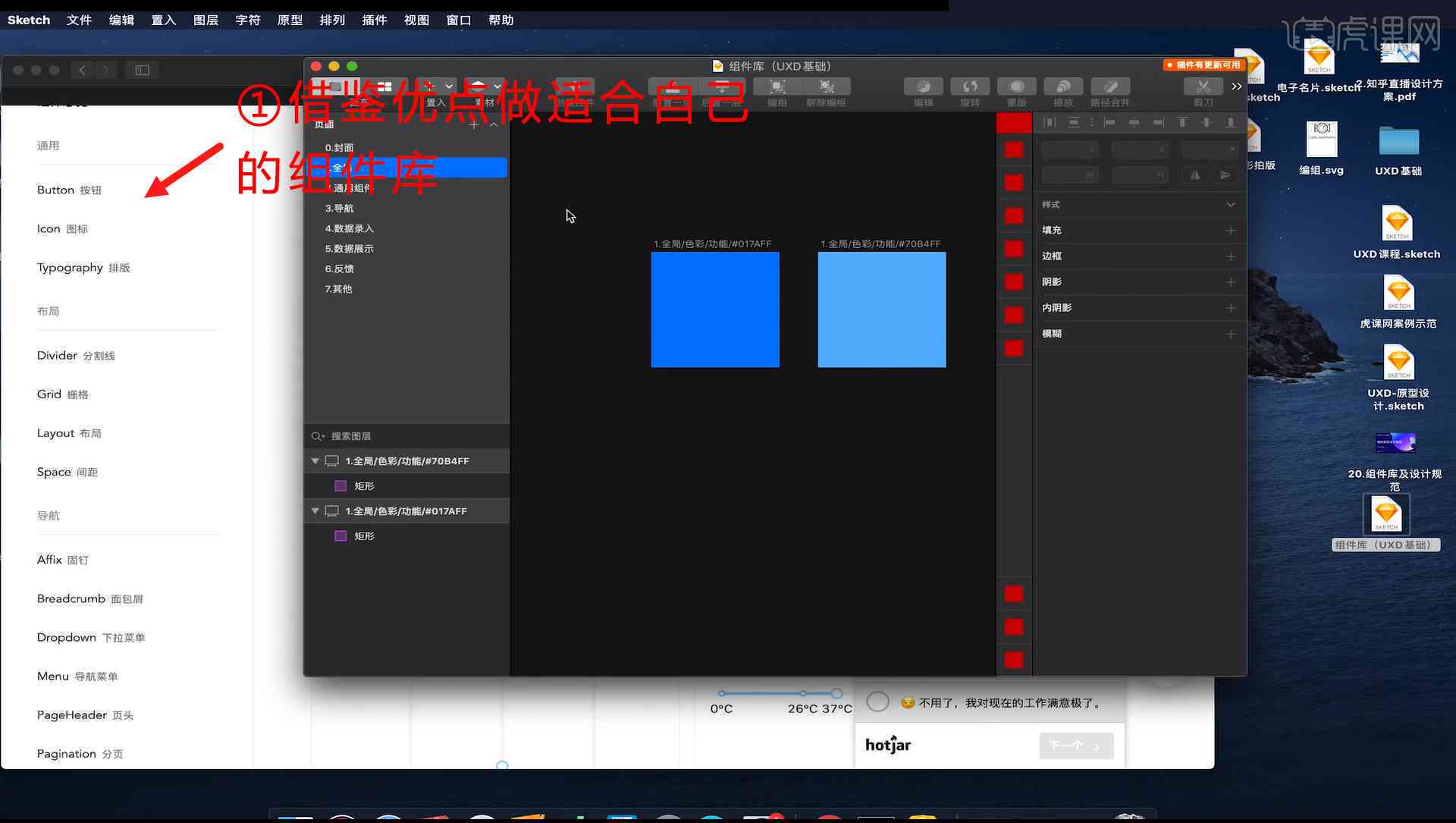Click the align left icon in inspector
Viewport: 1456px width, 823px height.
click(1109, 122)
